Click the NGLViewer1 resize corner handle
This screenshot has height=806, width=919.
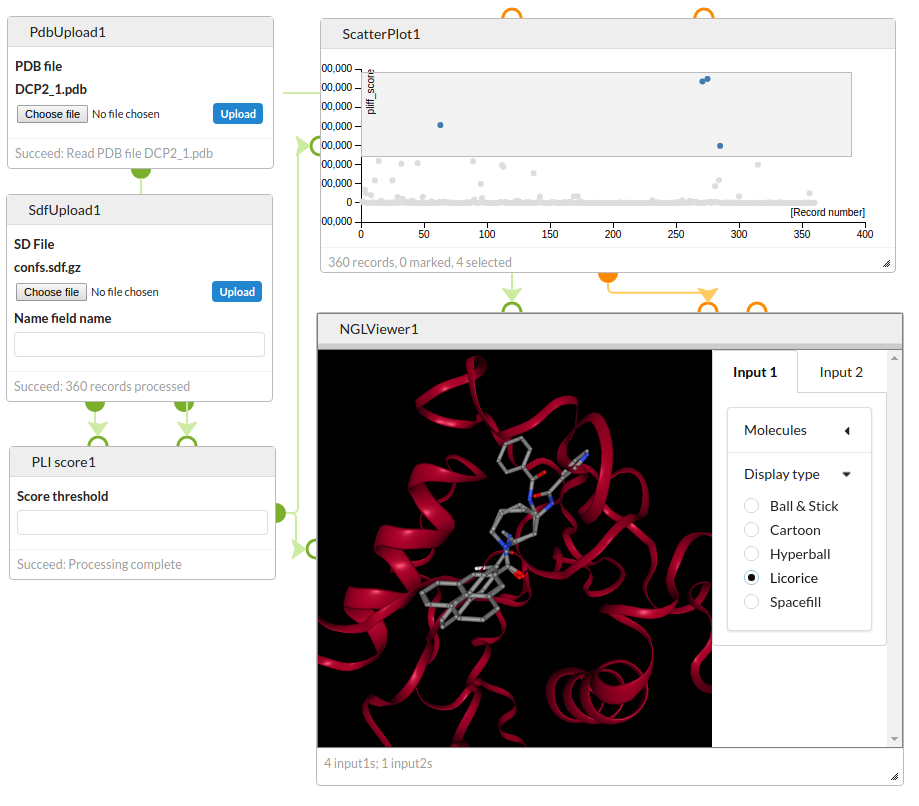pos(894,776)
